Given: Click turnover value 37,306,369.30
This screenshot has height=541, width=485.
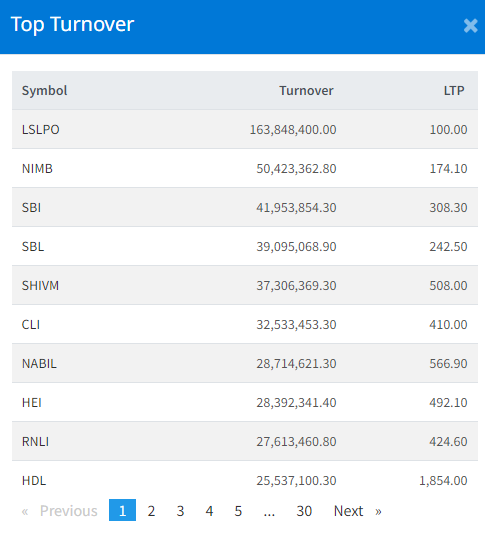Looking at the screenshot, I should (x=296, y=286).
